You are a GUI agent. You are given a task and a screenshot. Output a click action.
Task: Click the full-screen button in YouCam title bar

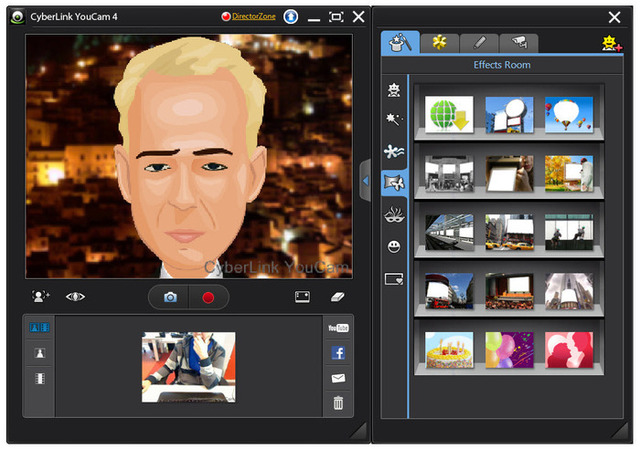(336, 17)
